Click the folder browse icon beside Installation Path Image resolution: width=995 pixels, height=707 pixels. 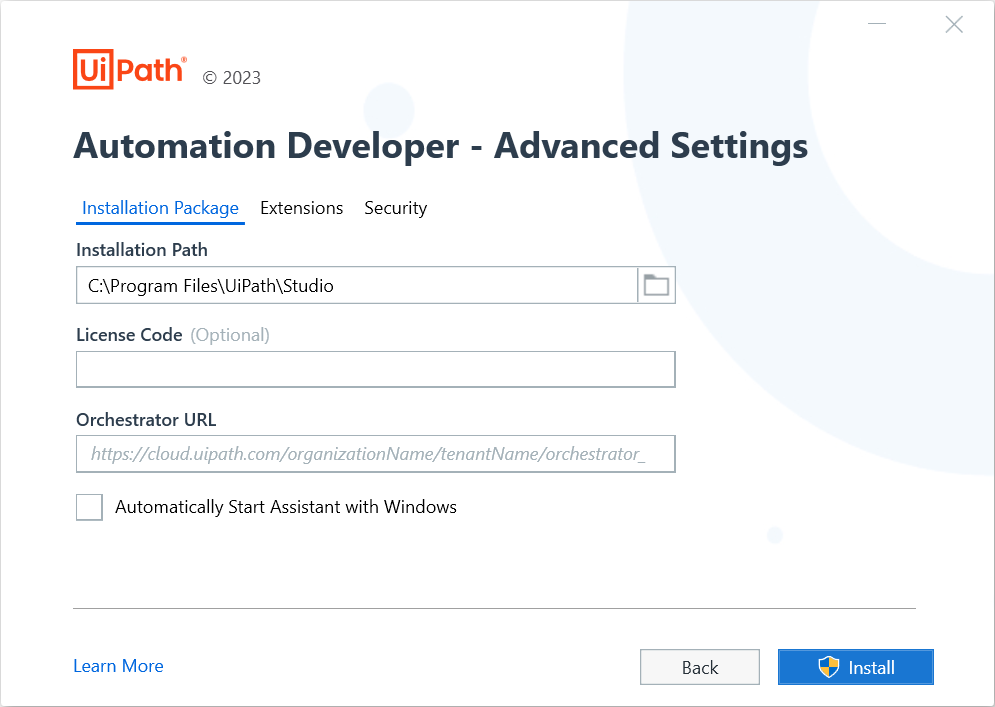coord(656,285)
